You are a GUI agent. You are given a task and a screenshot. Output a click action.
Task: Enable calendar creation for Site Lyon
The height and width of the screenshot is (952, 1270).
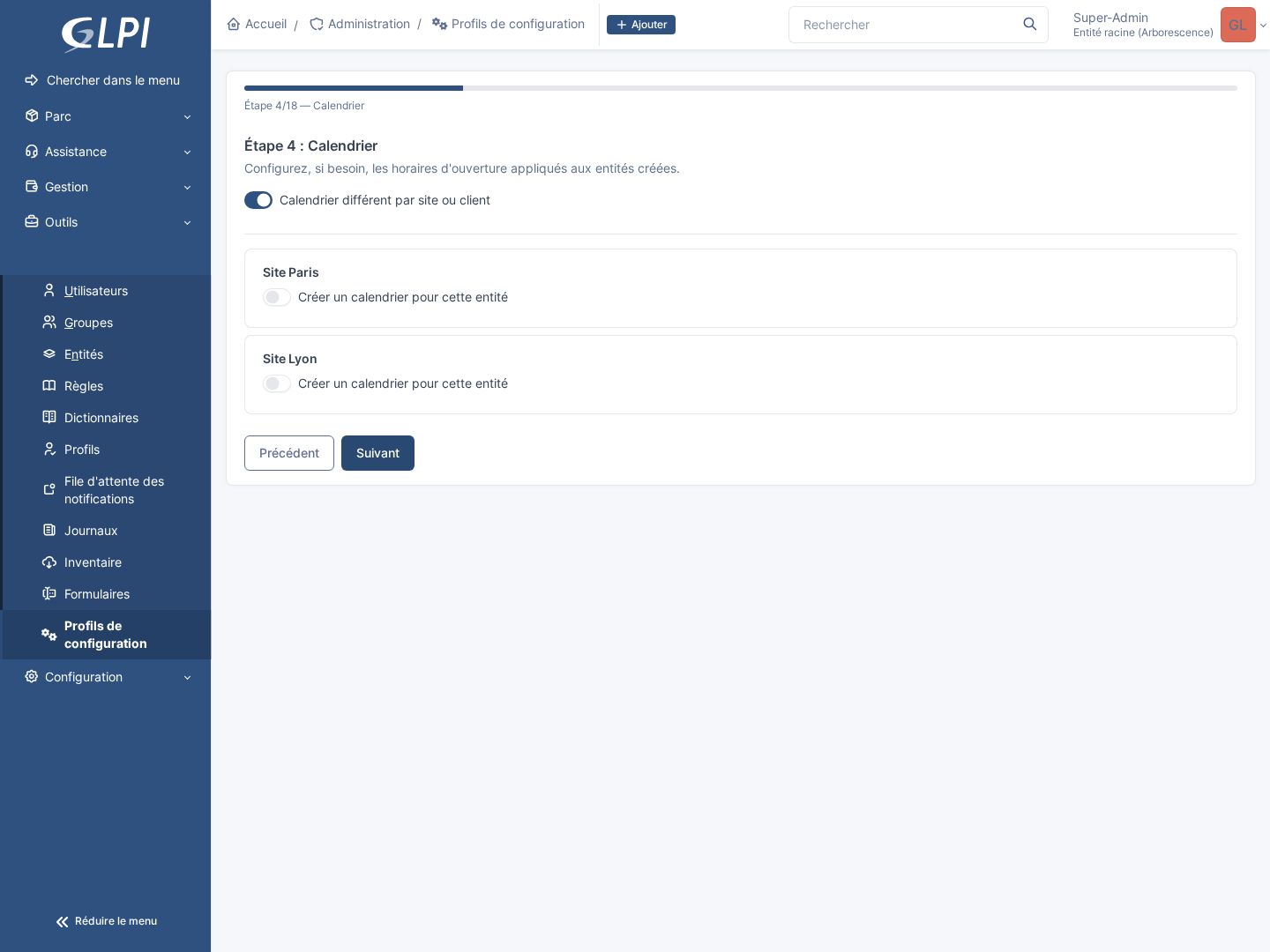click(x=277, y=383)
